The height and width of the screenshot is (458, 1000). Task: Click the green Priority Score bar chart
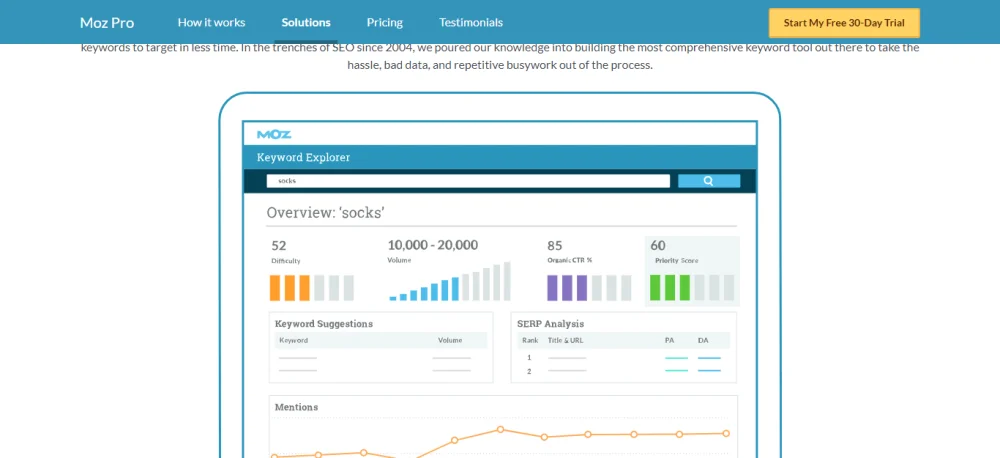[x=692, y=288]
